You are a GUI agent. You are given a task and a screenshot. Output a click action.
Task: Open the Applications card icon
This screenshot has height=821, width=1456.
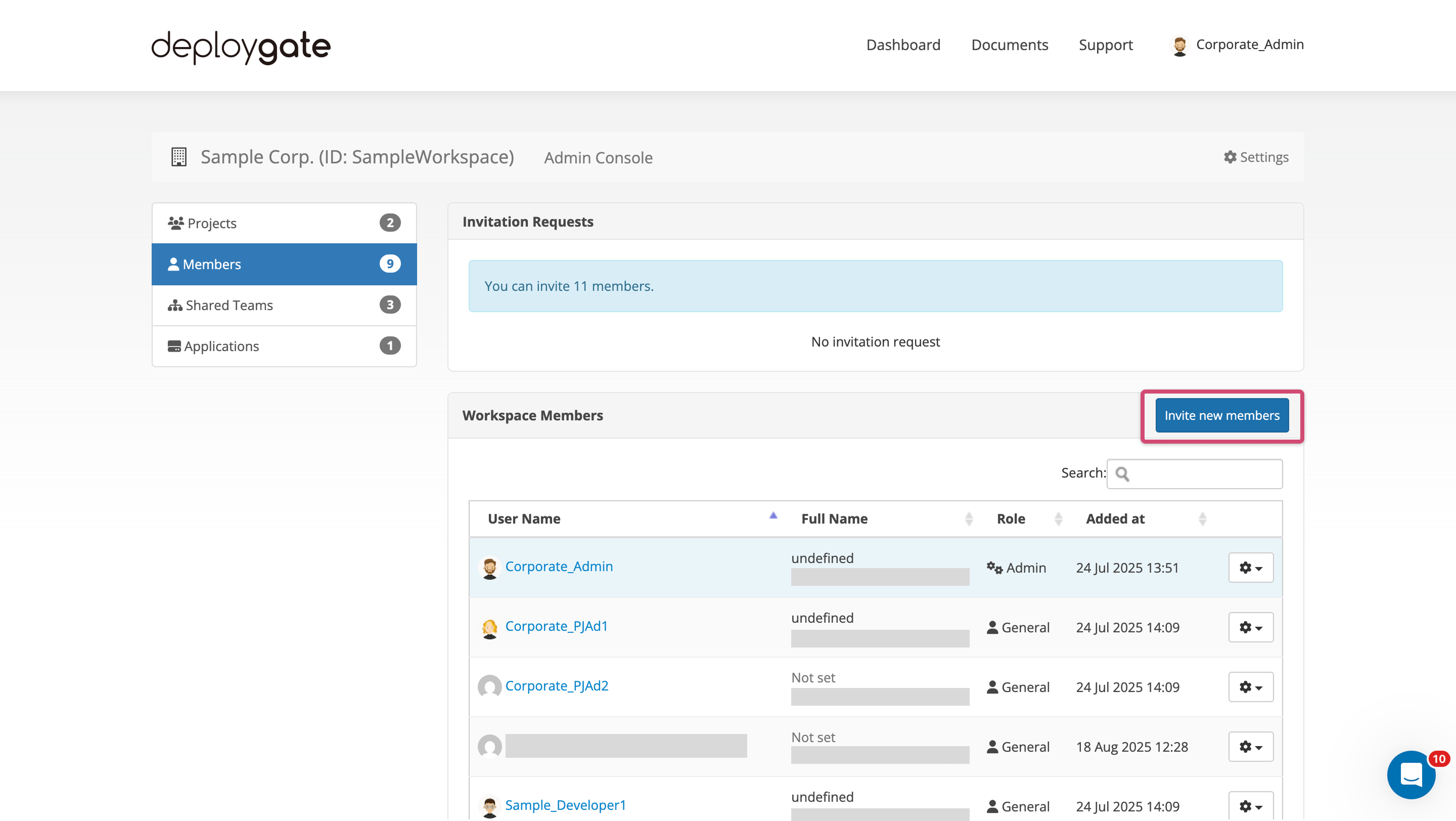[x=174, y=345]
